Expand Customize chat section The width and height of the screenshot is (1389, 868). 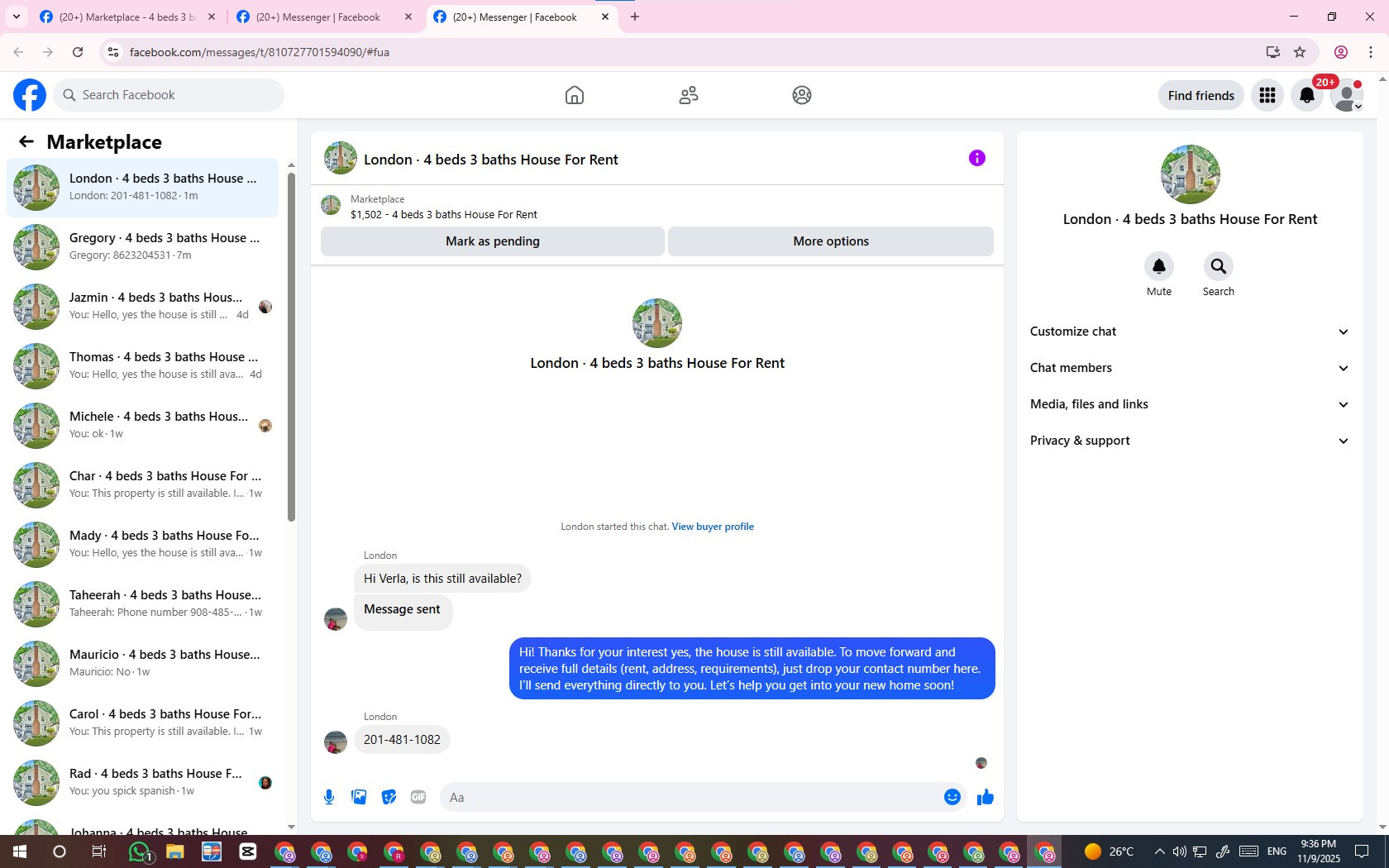pos(1190,331)
